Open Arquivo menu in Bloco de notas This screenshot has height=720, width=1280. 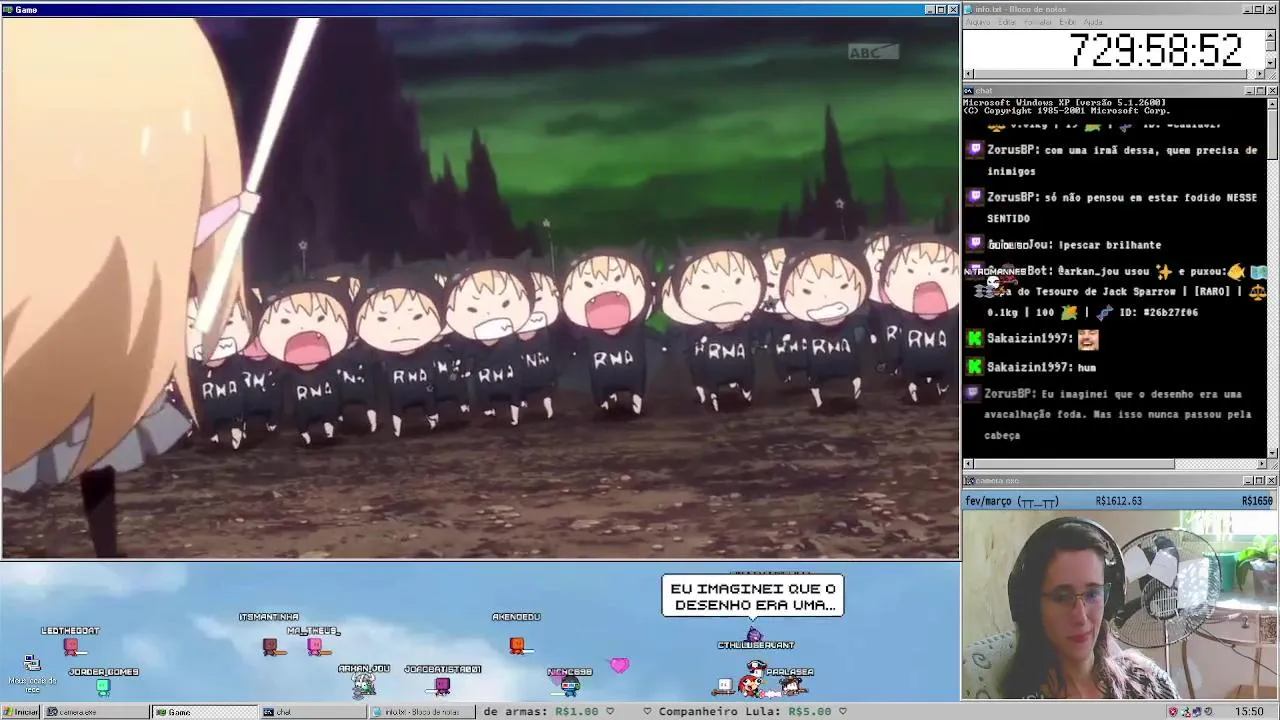(977, 22)
